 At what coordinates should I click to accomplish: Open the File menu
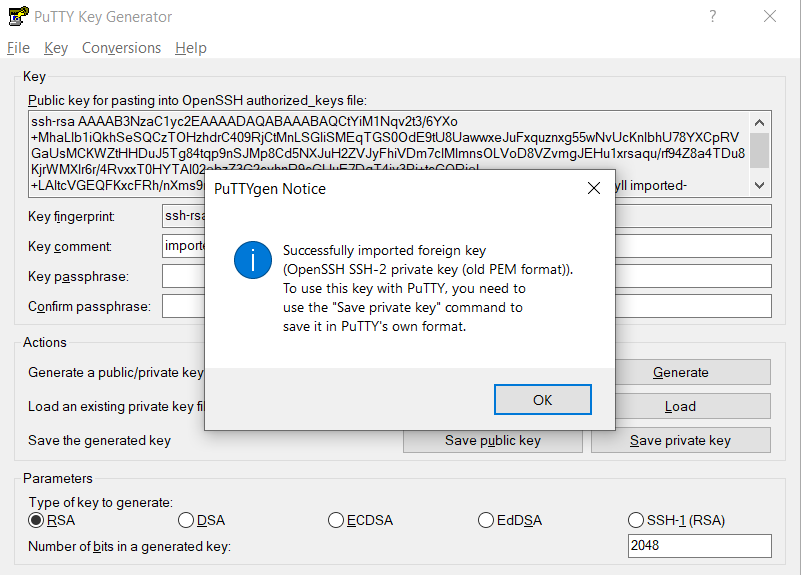click(x=18, y=48)
